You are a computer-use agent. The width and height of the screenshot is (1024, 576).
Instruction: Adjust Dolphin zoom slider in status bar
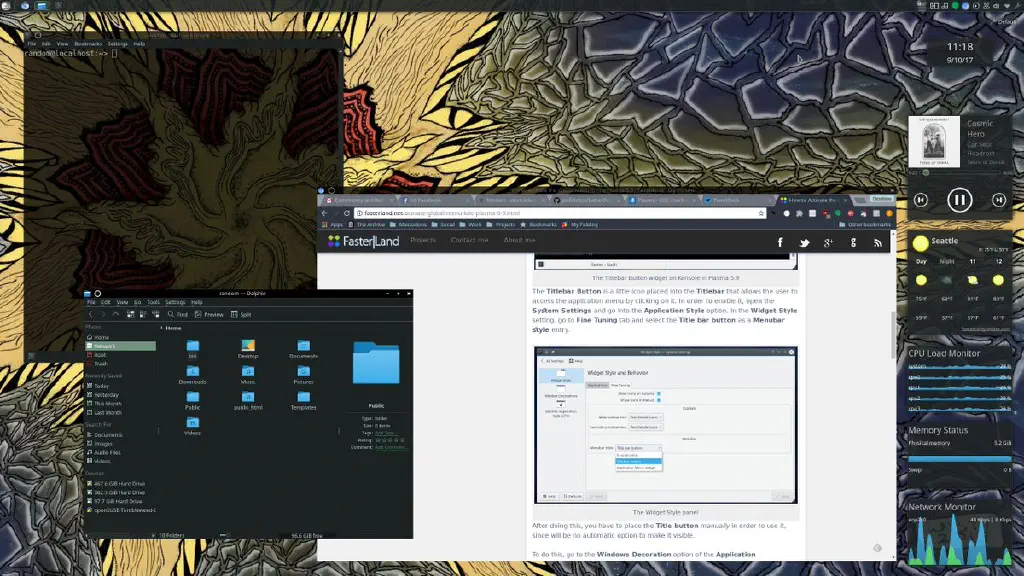pyautogui.click(x=224, y=535)
